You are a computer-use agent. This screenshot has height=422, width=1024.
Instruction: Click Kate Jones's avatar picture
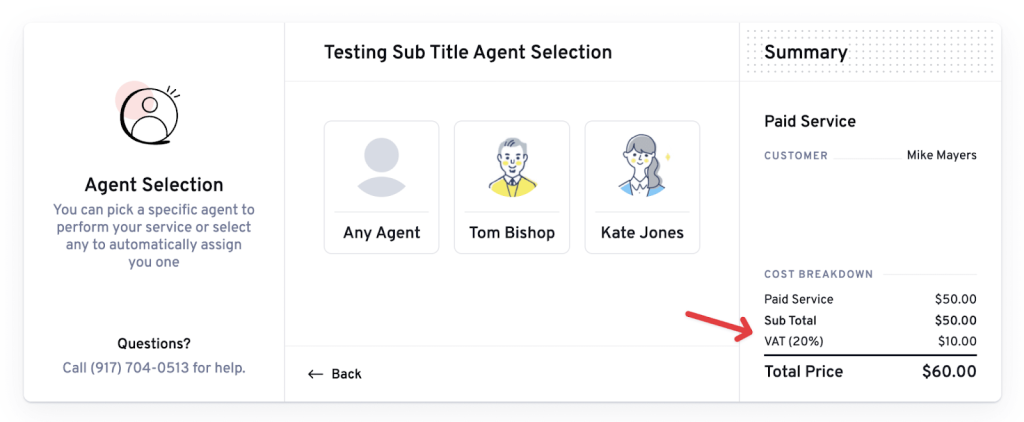642,167
